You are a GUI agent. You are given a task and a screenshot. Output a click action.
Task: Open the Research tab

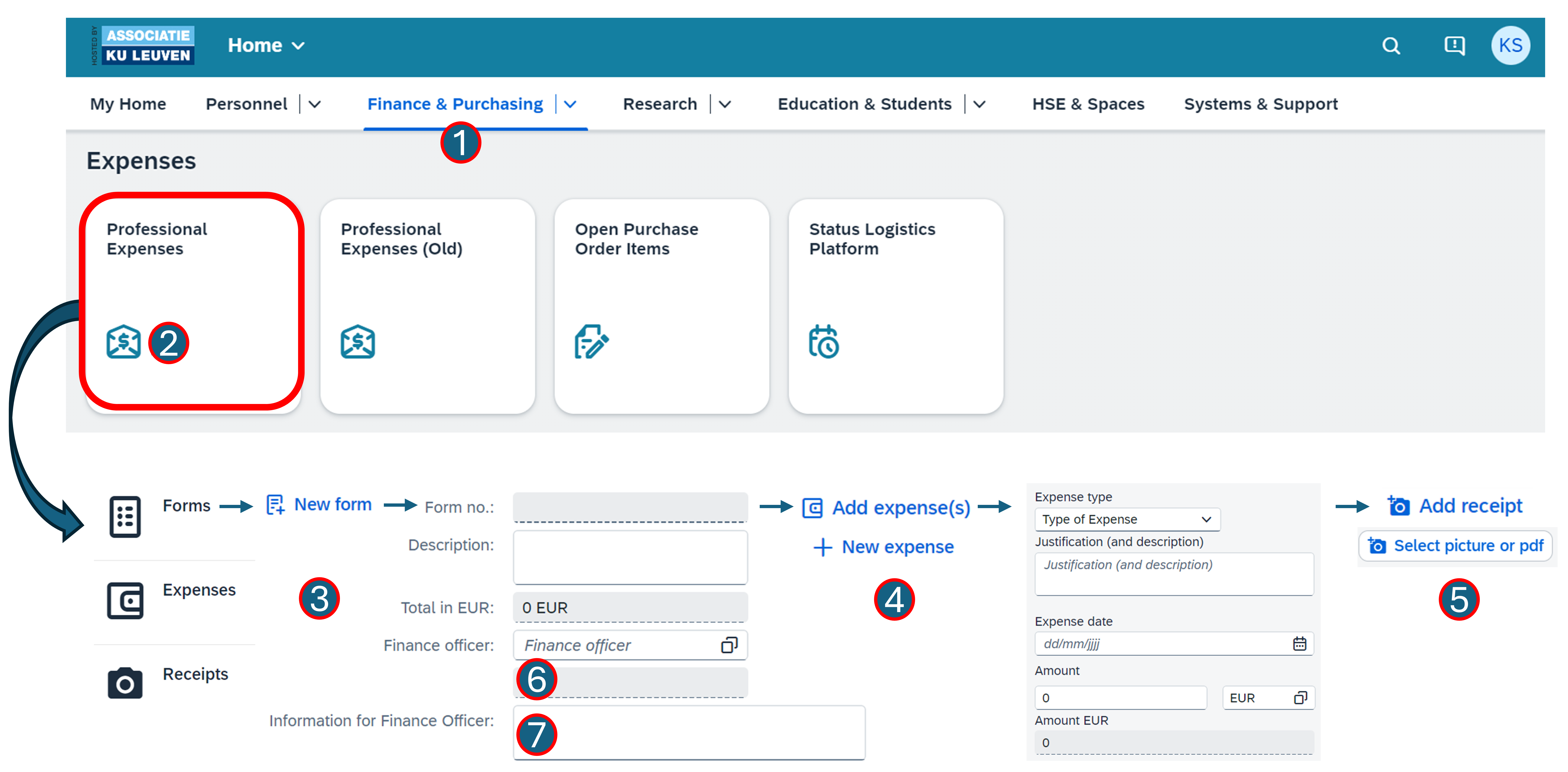660,104
